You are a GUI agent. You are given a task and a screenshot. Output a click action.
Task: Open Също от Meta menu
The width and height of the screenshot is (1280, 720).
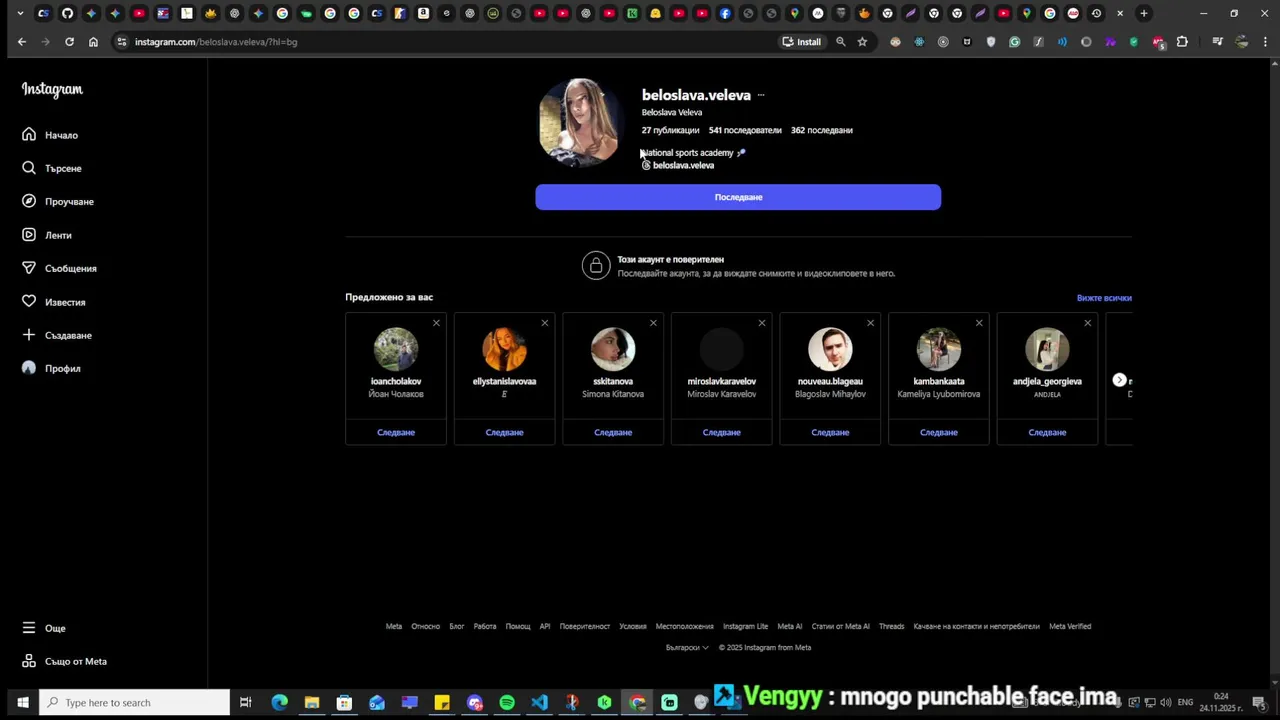[64, 661]
